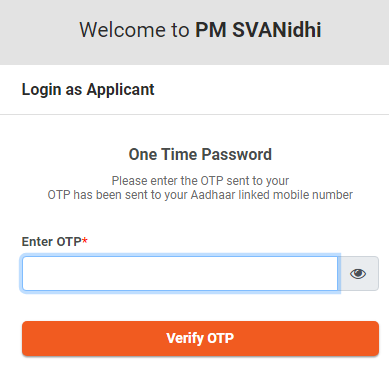
Task: Focus the Enter OTP input field
Action: 180,273
